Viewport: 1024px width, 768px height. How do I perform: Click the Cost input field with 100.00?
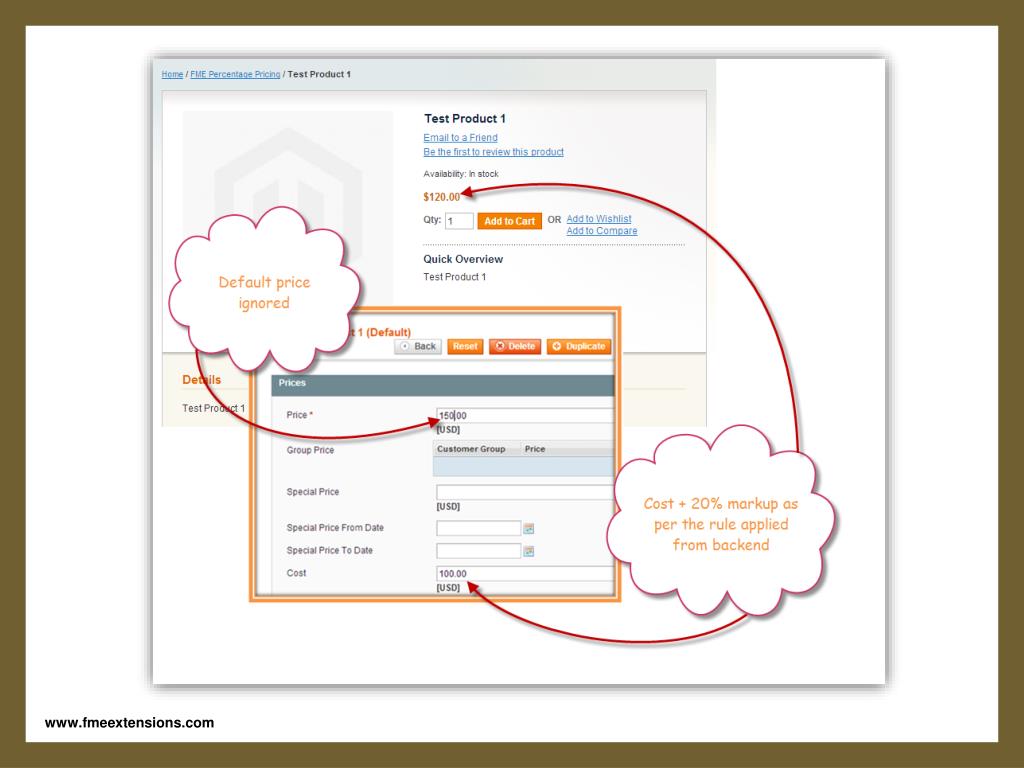(x=525, y=573)
